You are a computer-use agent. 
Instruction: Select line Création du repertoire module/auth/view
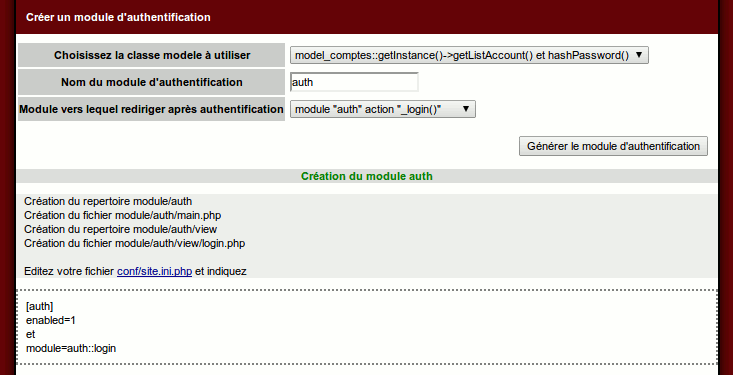[x=121, y=230]
